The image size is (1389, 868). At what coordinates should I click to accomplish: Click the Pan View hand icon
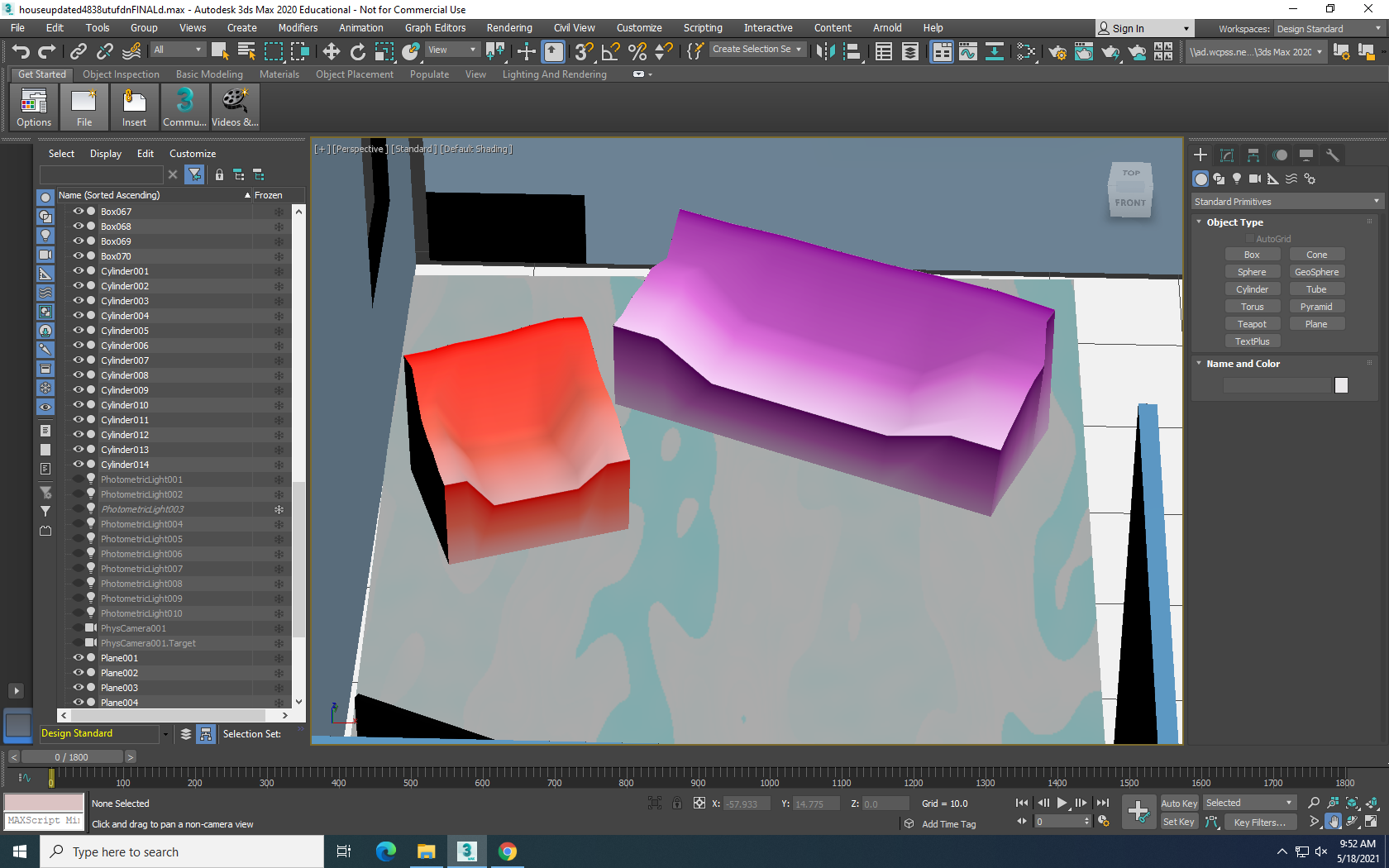1333,822
